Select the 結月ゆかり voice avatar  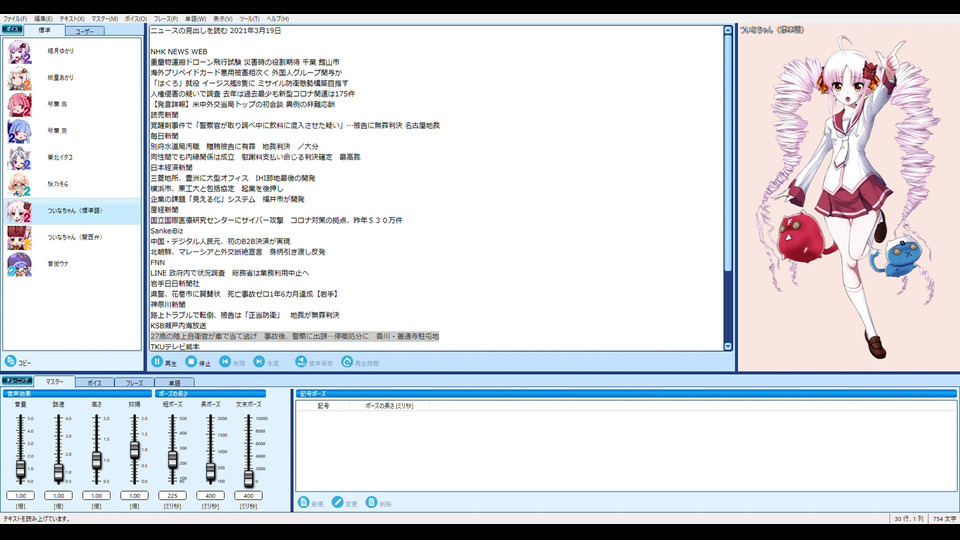20,52
